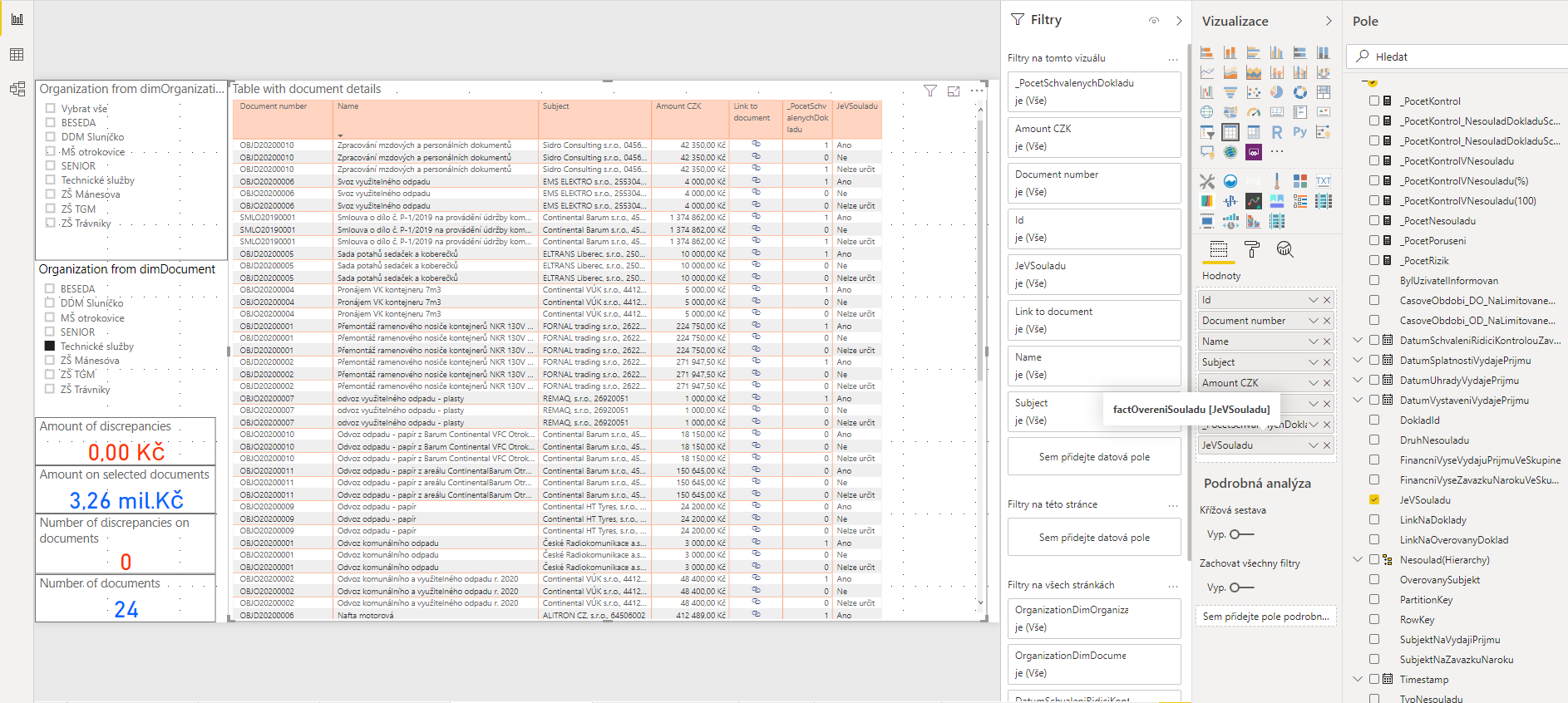Open more options on table visual header
This screenshot has height=703, width=1568.
tap(976, 91)
